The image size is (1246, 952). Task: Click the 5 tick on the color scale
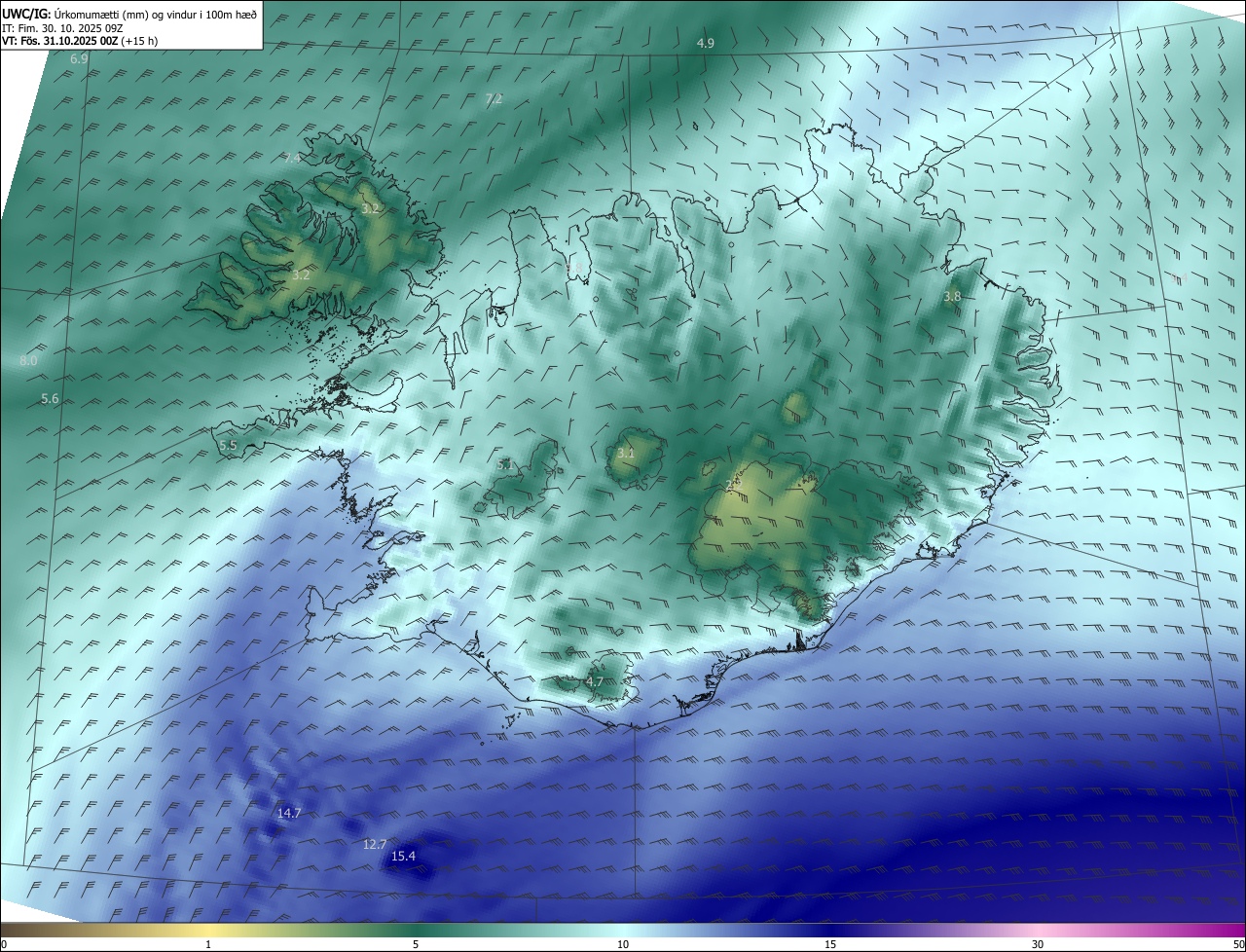pos(416,945)
